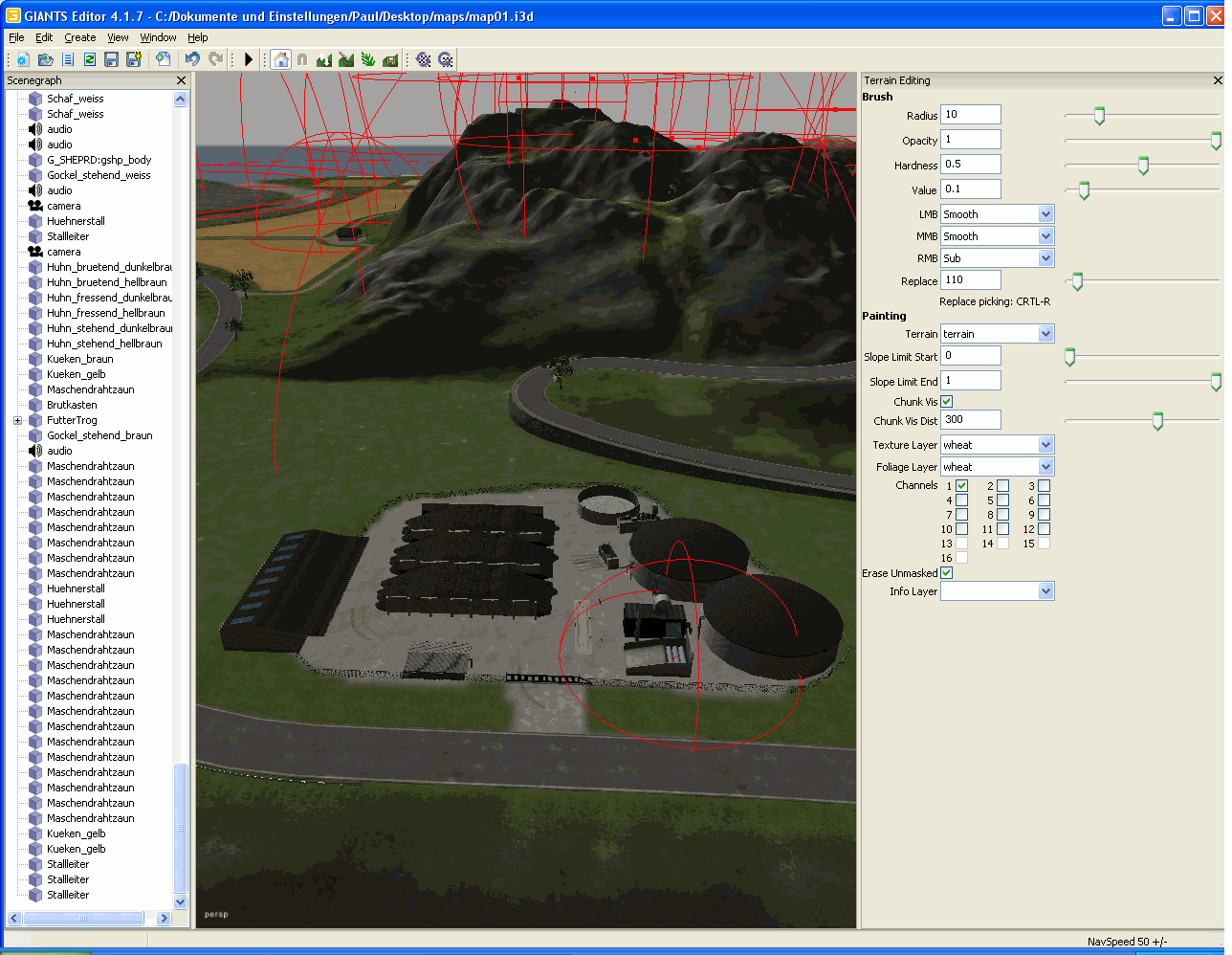Select the Brutkasten item in Scenegraph
Viewport: 1232px width, 955px height.
click(x=72, y=405)
